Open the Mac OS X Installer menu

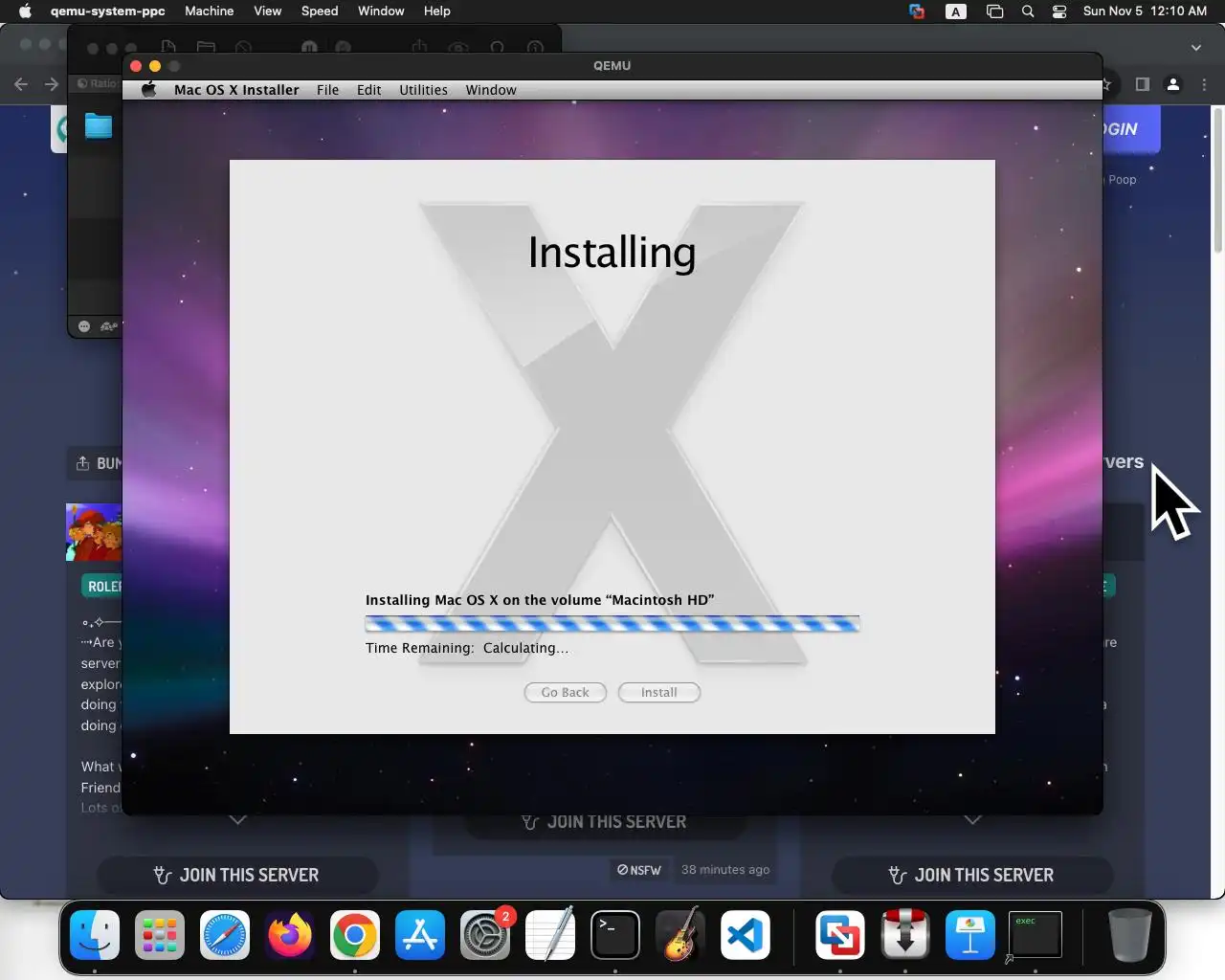[x=236, y=90]
